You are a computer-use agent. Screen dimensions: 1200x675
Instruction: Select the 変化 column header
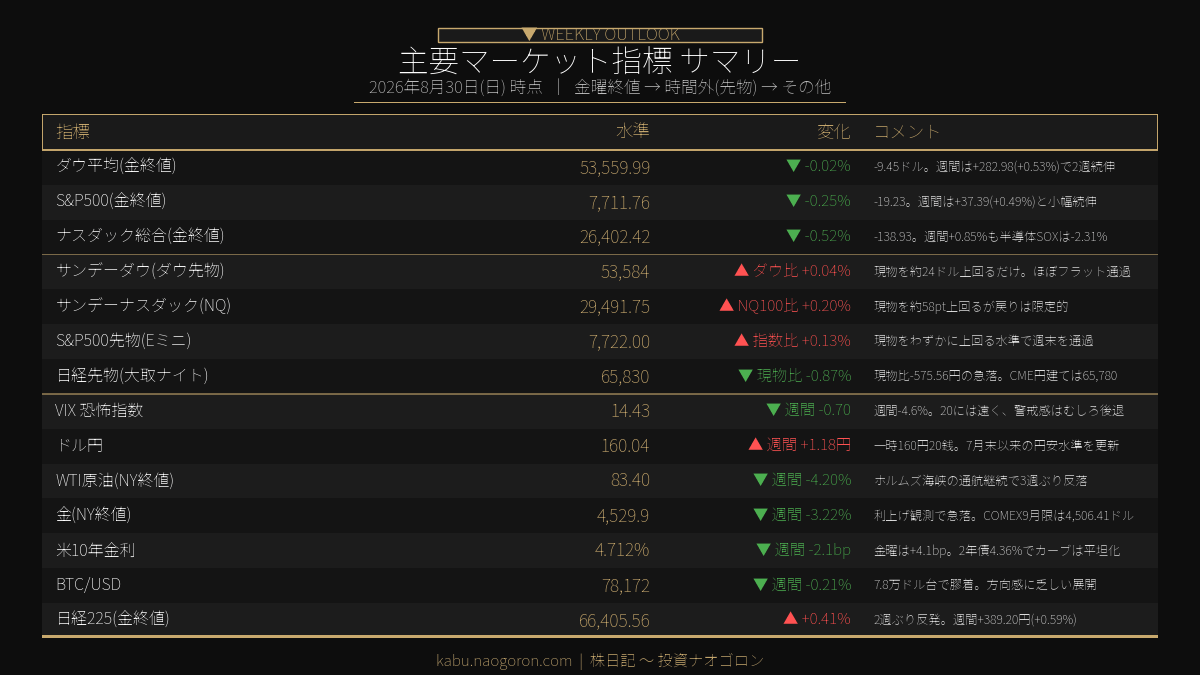click(834, 132)
